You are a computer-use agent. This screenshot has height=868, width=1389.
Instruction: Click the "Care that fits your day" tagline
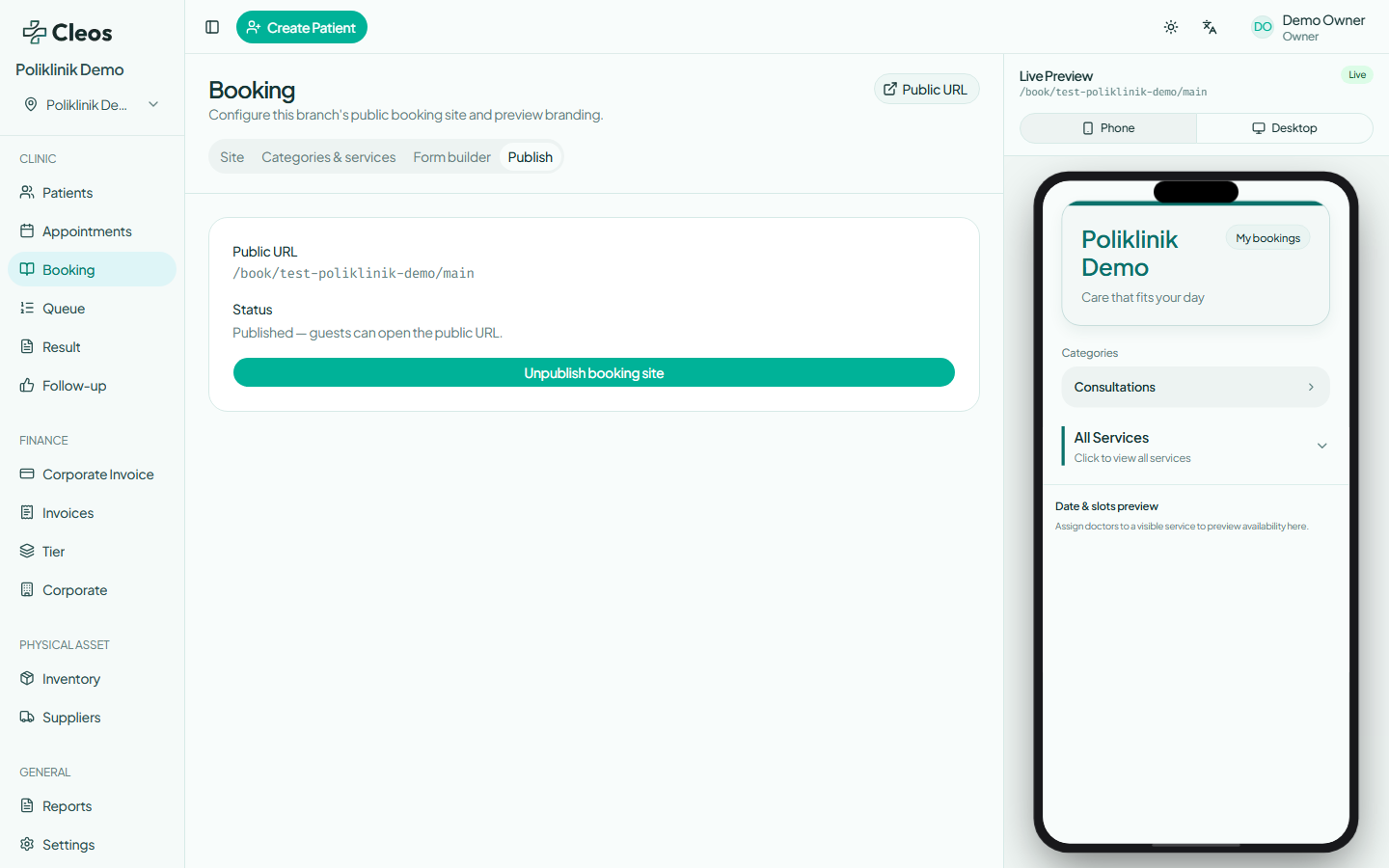click(1143, 297)
